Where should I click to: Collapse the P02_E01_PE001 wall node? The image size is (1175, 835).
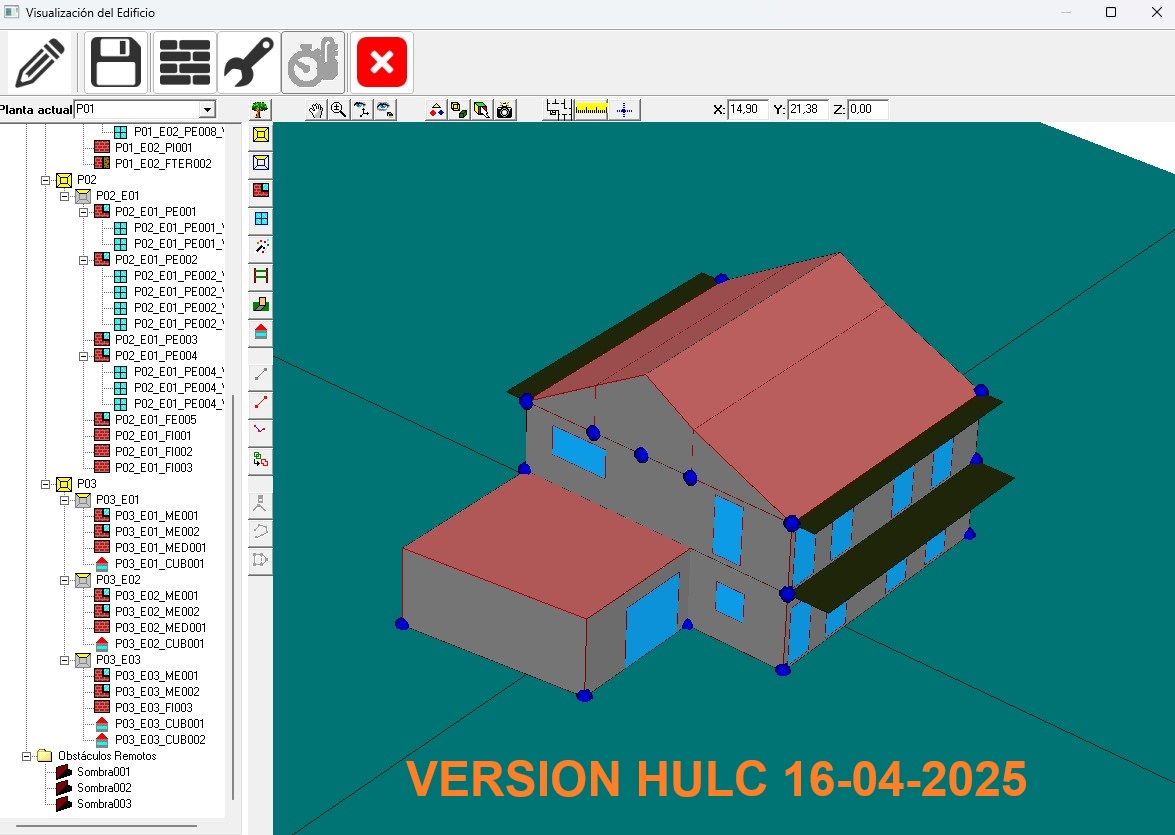84,212
